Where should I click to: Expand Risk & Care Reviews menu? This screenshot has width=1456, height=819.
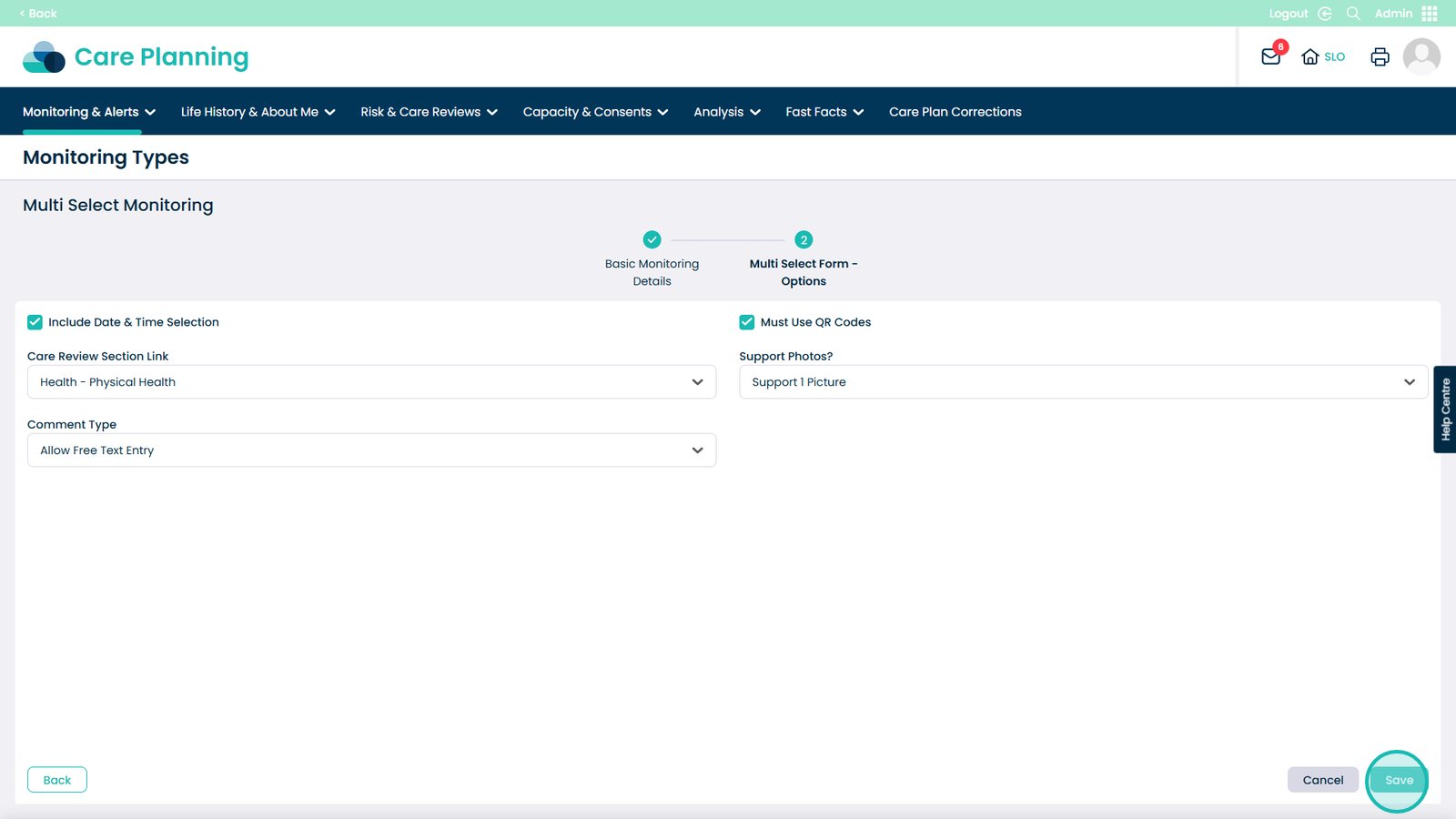429,112
